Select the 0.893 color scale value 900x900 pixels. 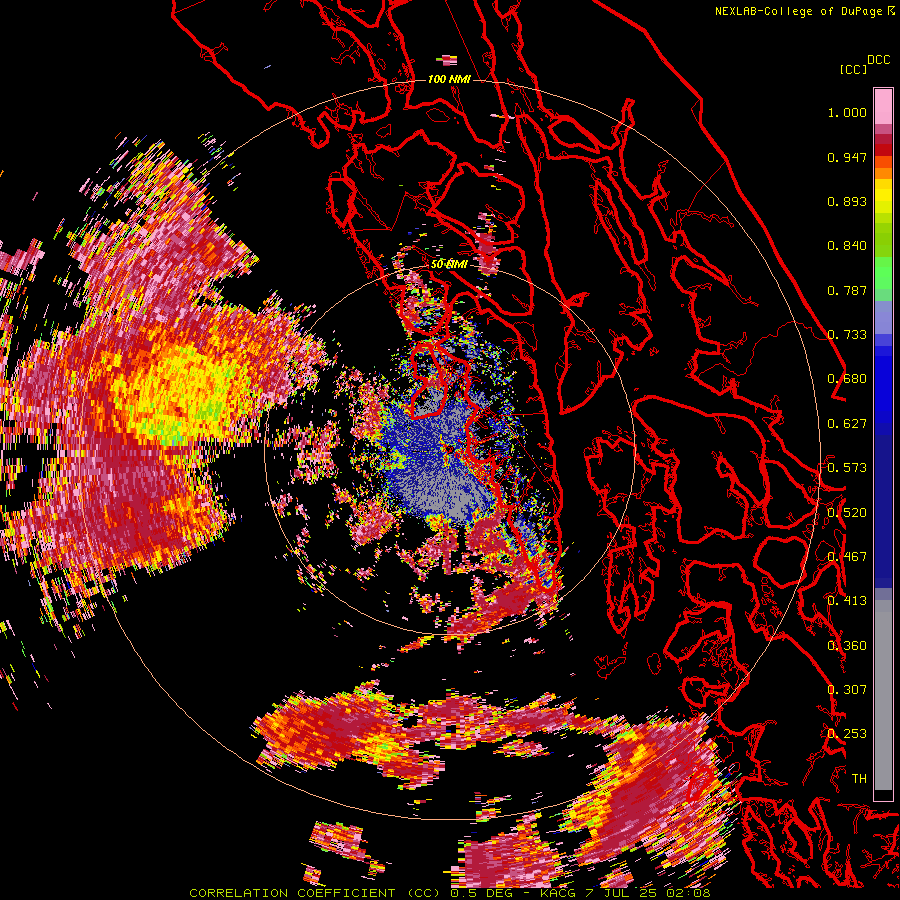pyautogui.click(x=847, y=201)
